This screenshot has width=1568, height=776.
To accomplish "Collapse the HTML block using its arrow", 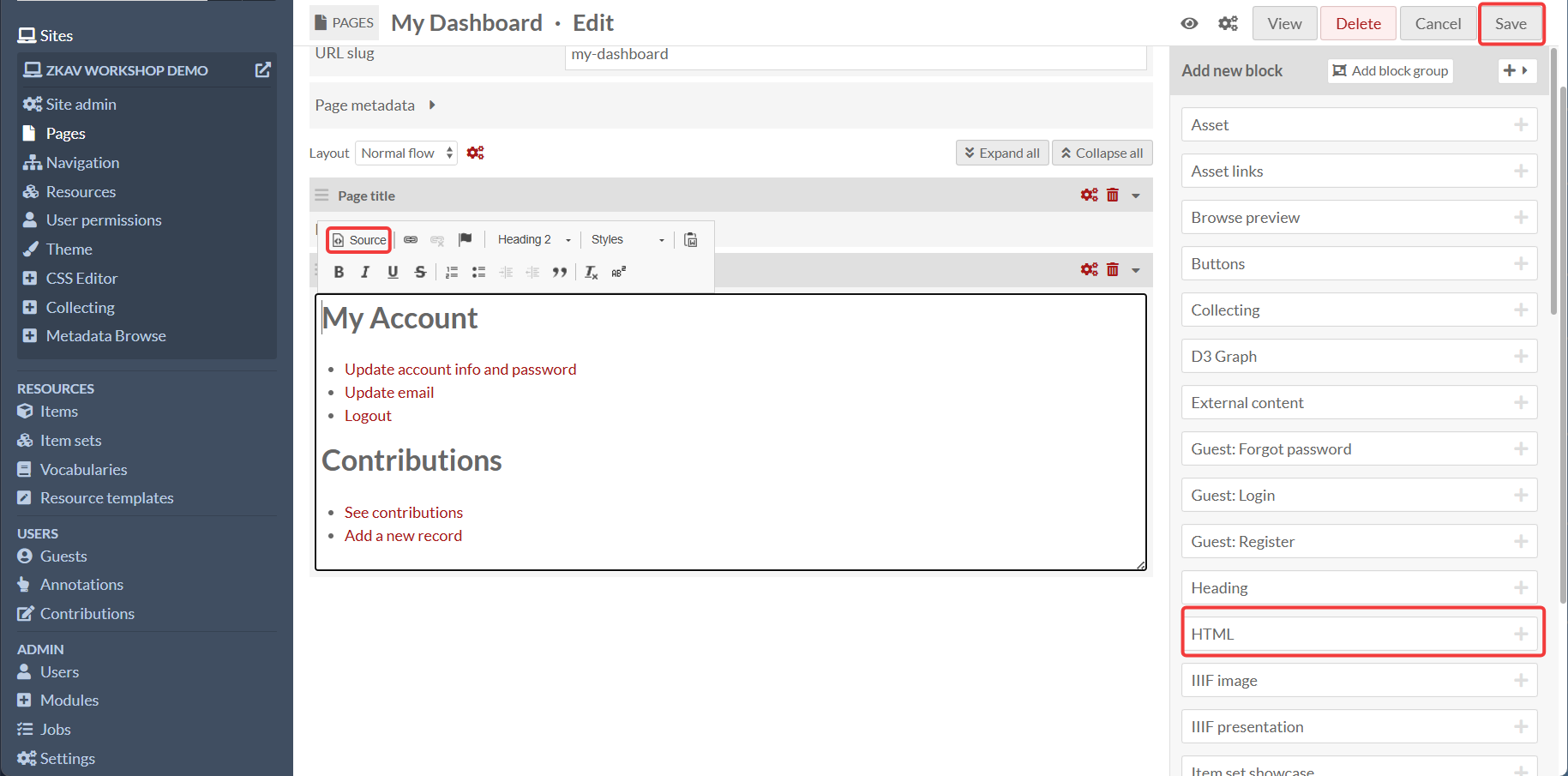I will pyautogui.click(x=1136, y=271).
